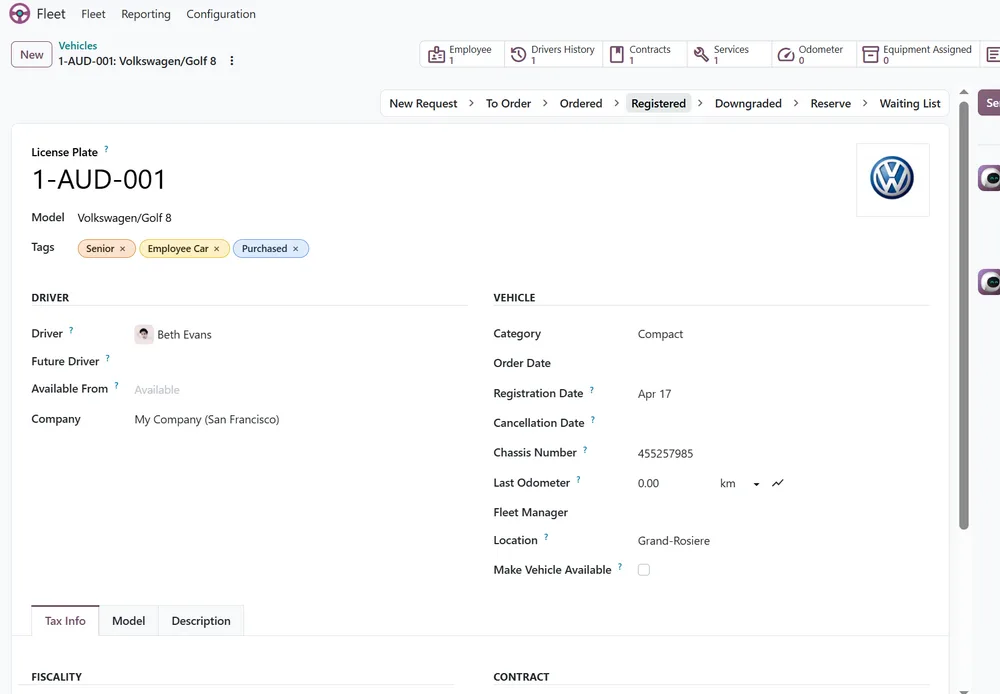The height and width of the screenshot is (694, 1000).
Task: Click the Fleet app logo icon
Action: pos(20,13)
